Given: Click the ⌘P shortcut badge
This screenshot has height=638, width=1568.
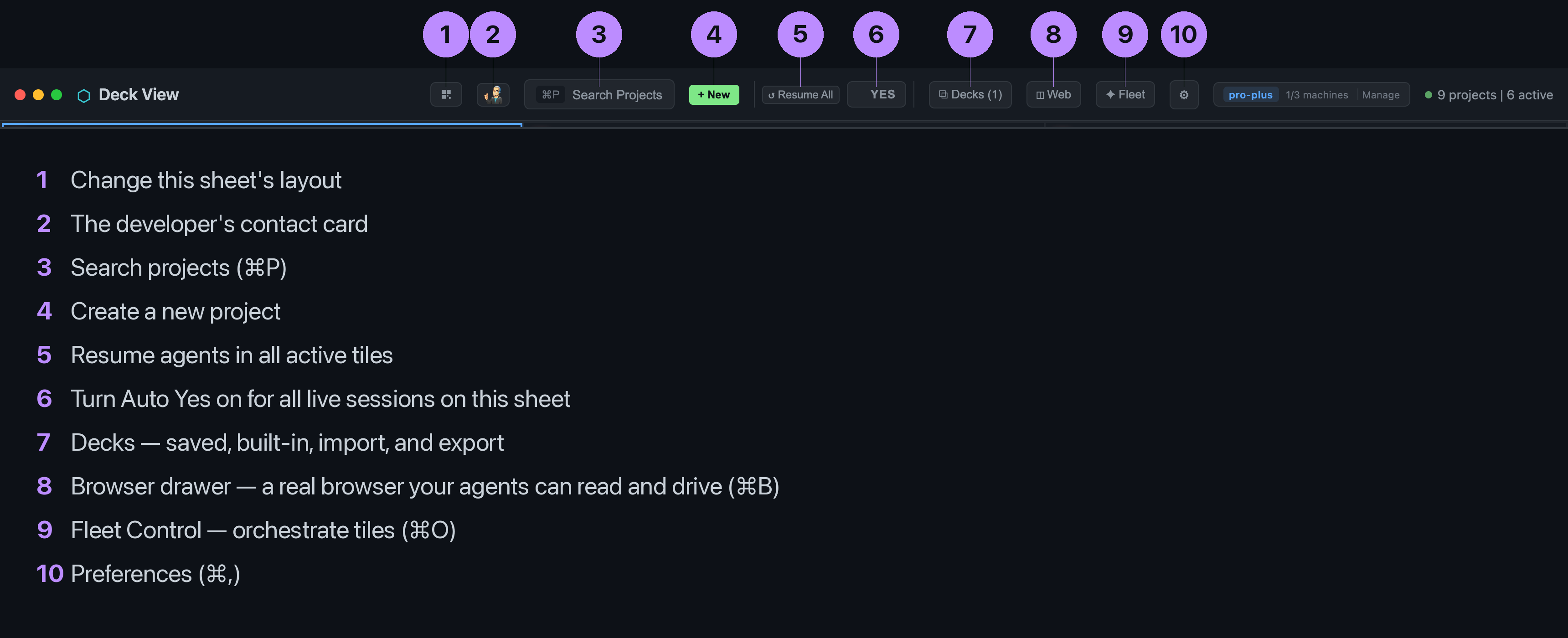Looking at the screenshot, I should 550,94.
